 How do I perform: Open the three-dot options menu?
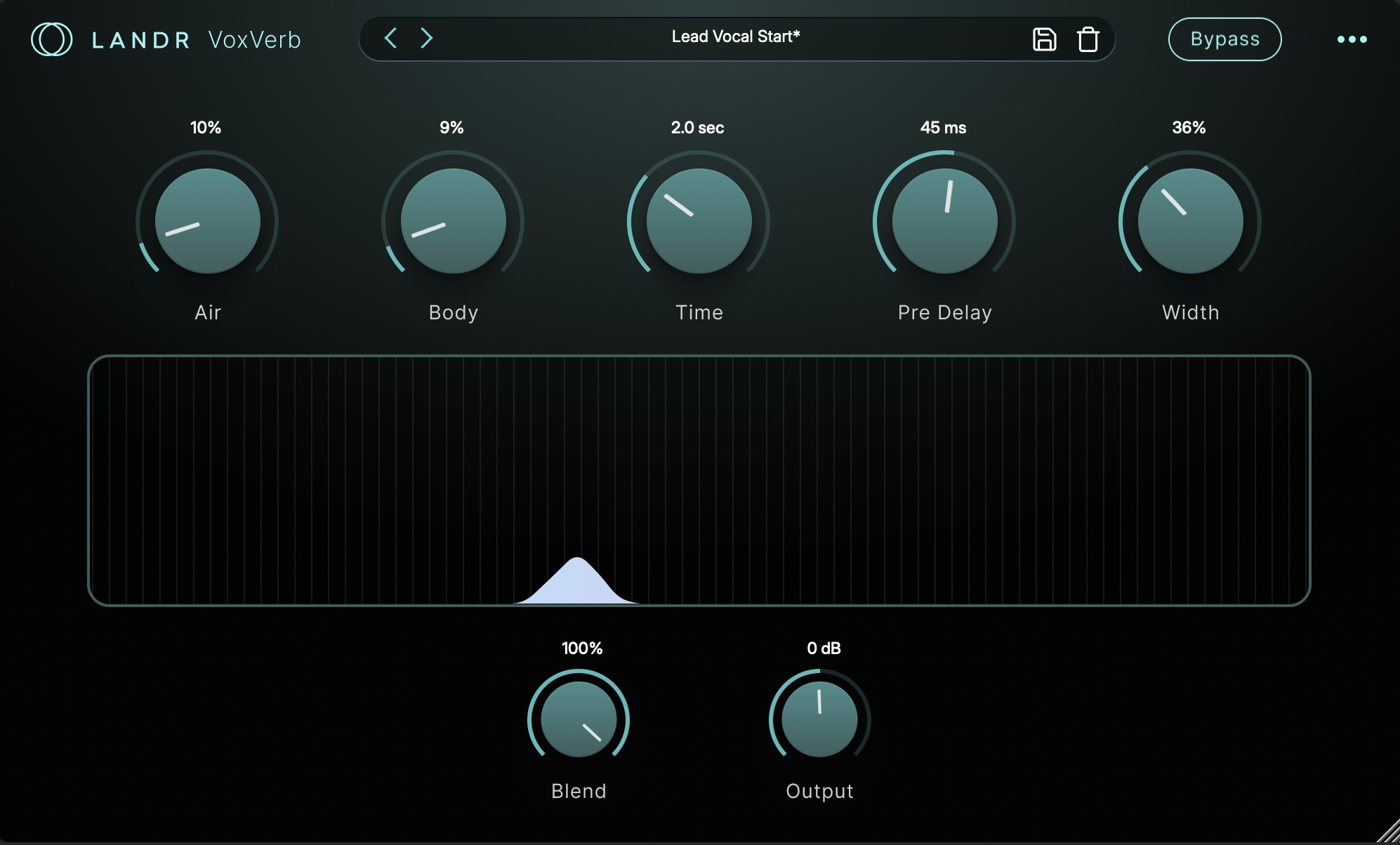[1352, 39]
